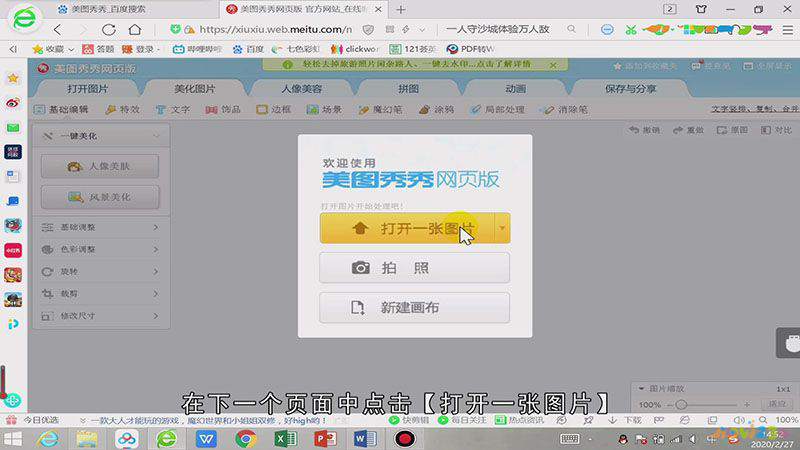This screenshot has height=450, width=800.
Task: Close the green notification banner
Action: tap(553, 65)
